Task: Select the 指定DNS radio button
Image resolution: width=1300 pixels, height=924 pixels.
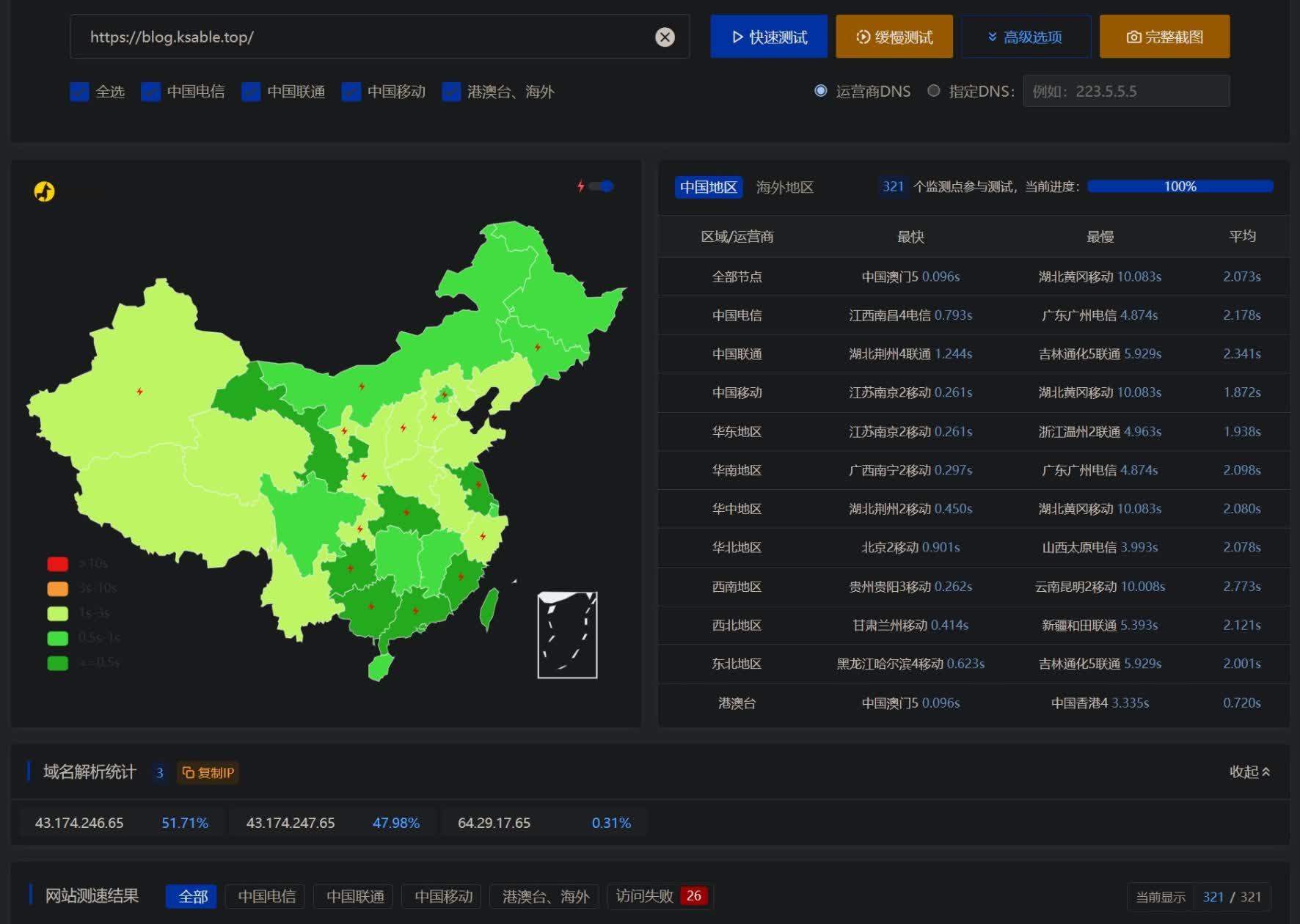Action: click(x=933, y=91)
